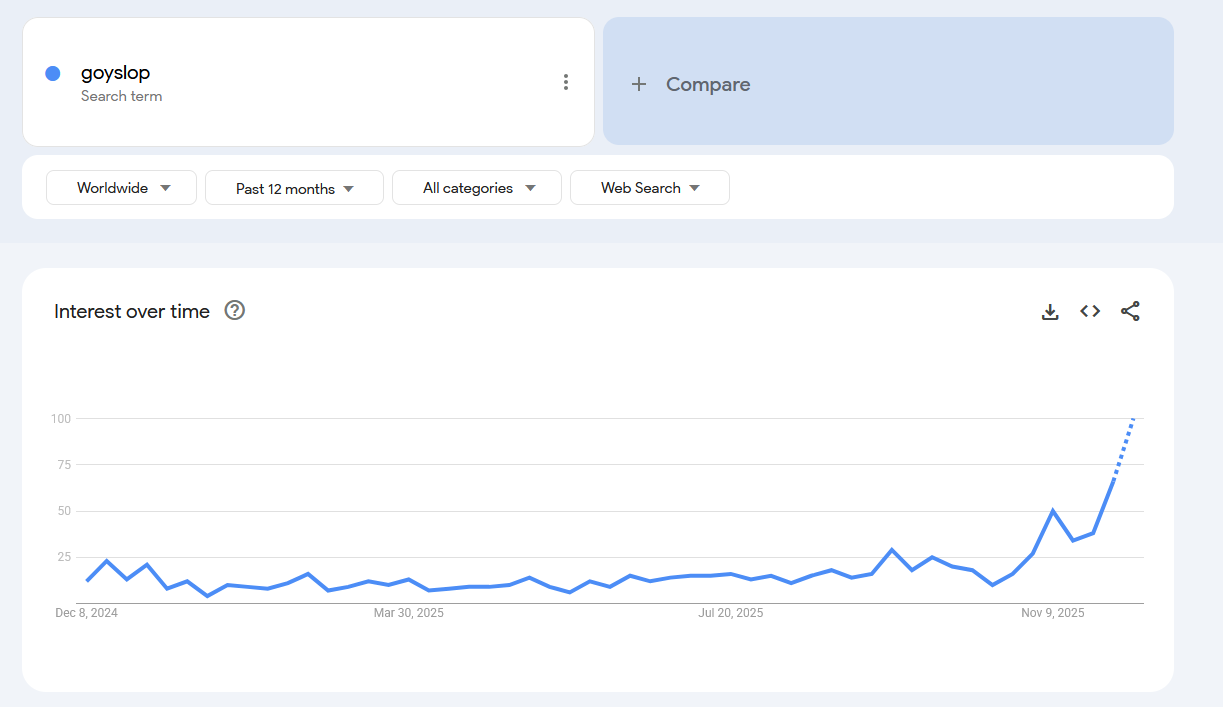Share the interest over time chart

point(1130,311)
